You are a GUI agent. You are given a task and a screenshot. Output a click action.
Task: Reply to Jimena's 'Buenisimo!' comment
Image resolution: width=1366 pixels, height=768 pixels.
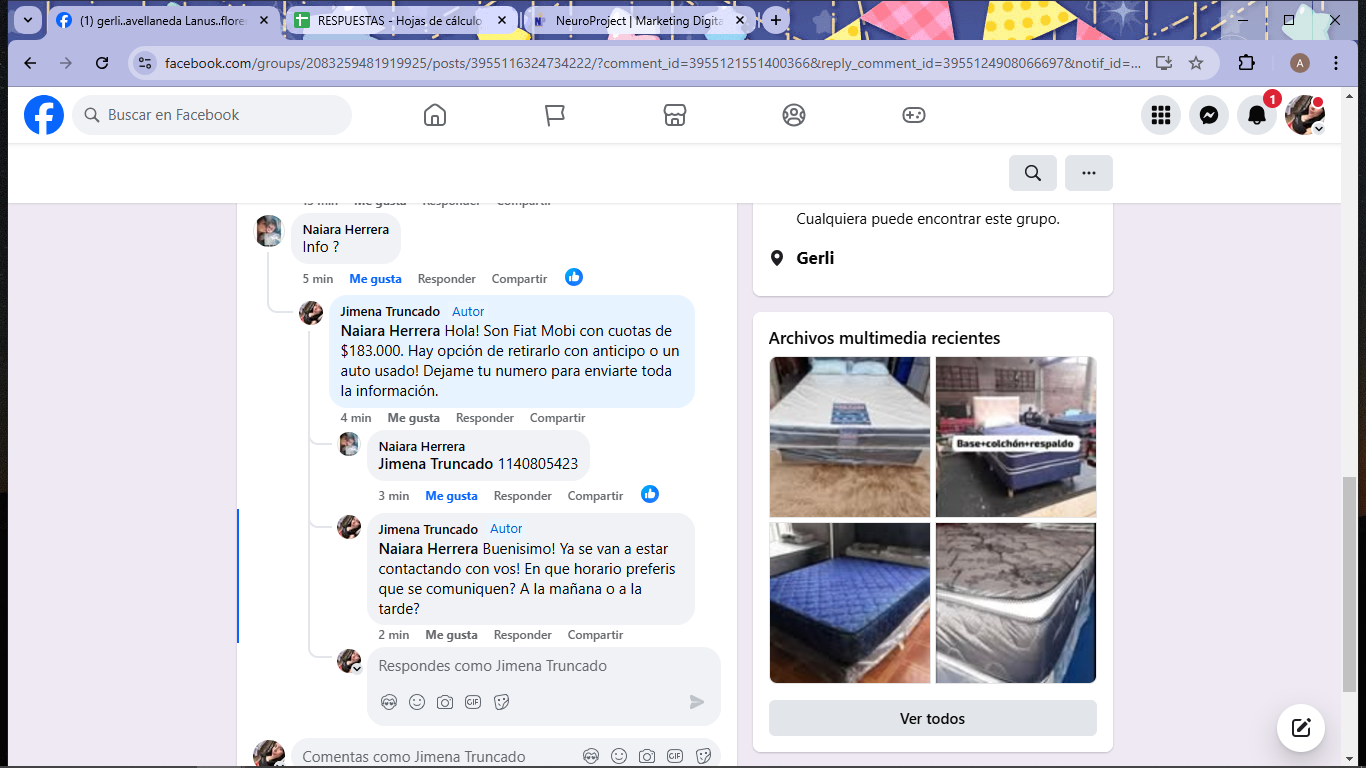coord(523,635)
